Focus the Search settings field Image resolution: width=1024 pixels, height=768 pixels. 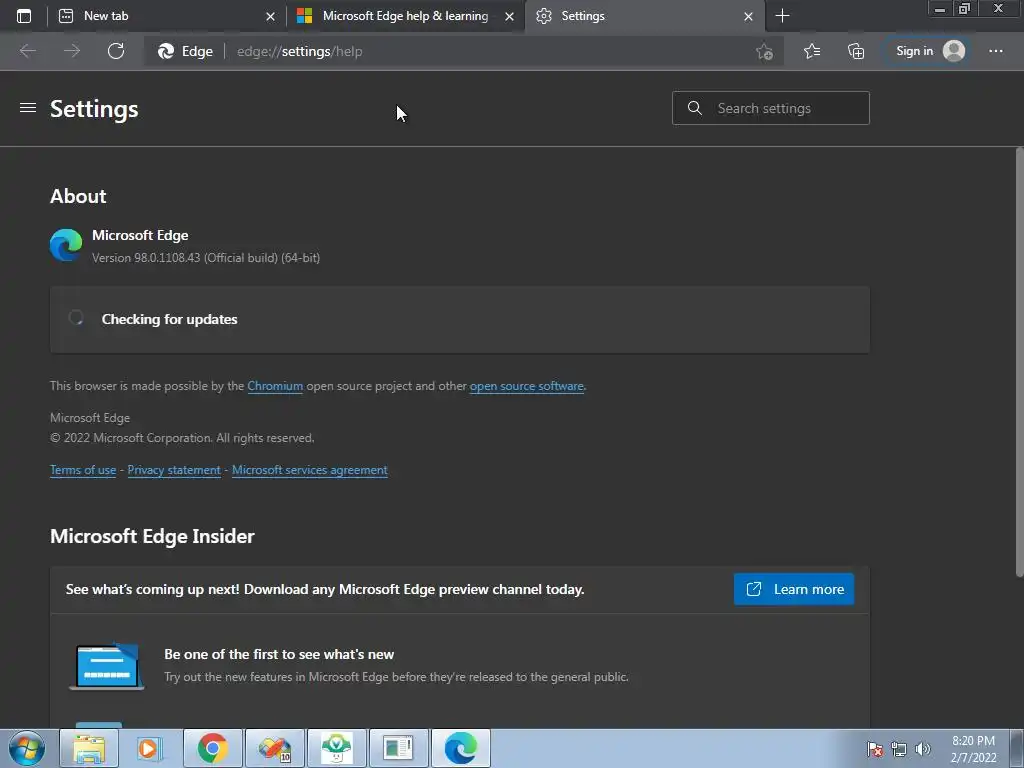click(771, 108)
